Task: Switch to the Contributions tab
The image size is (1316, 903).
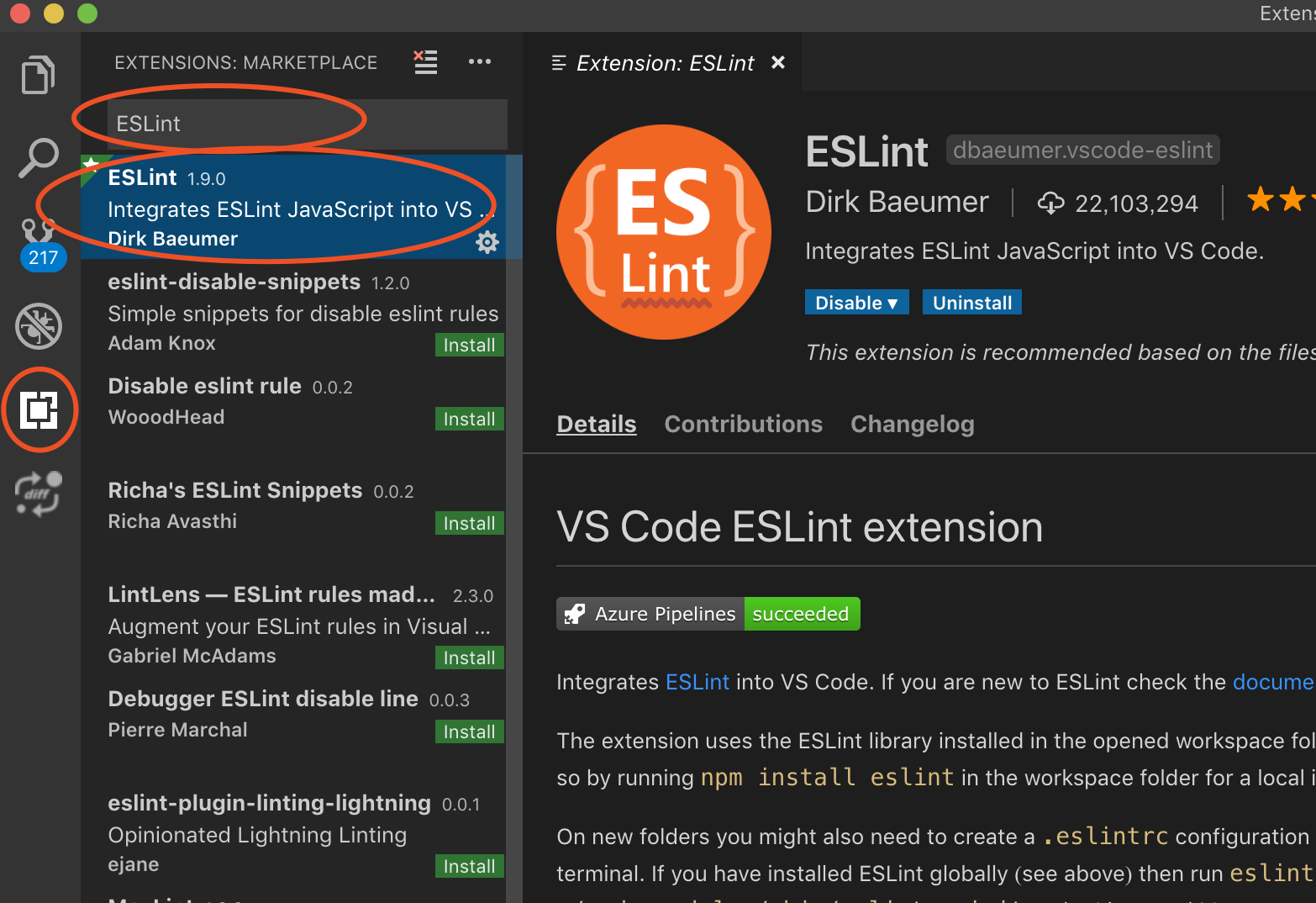Action: click(x=744, y=424)
